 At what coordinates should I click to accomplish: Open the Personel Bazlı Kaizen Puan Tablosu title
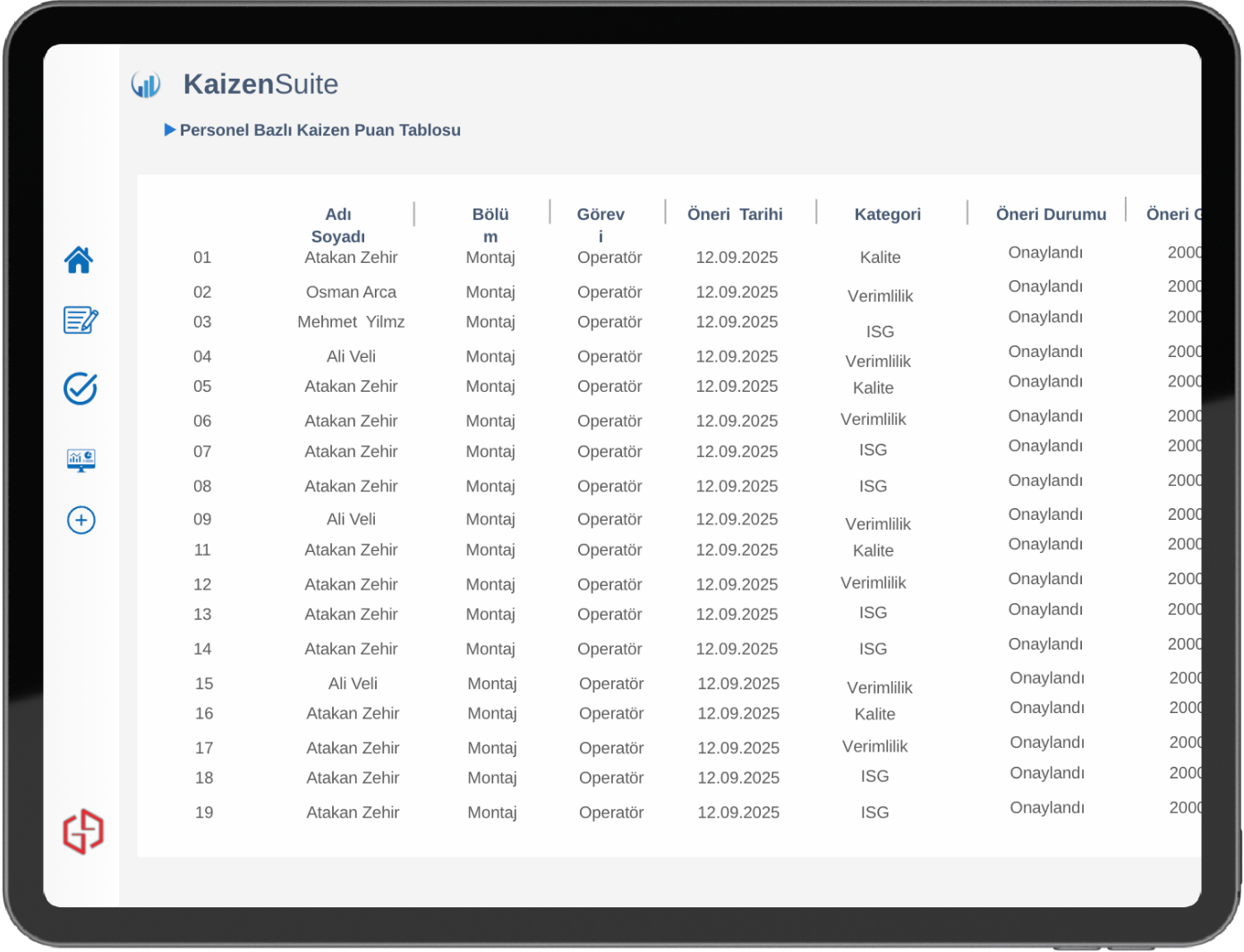320,130
